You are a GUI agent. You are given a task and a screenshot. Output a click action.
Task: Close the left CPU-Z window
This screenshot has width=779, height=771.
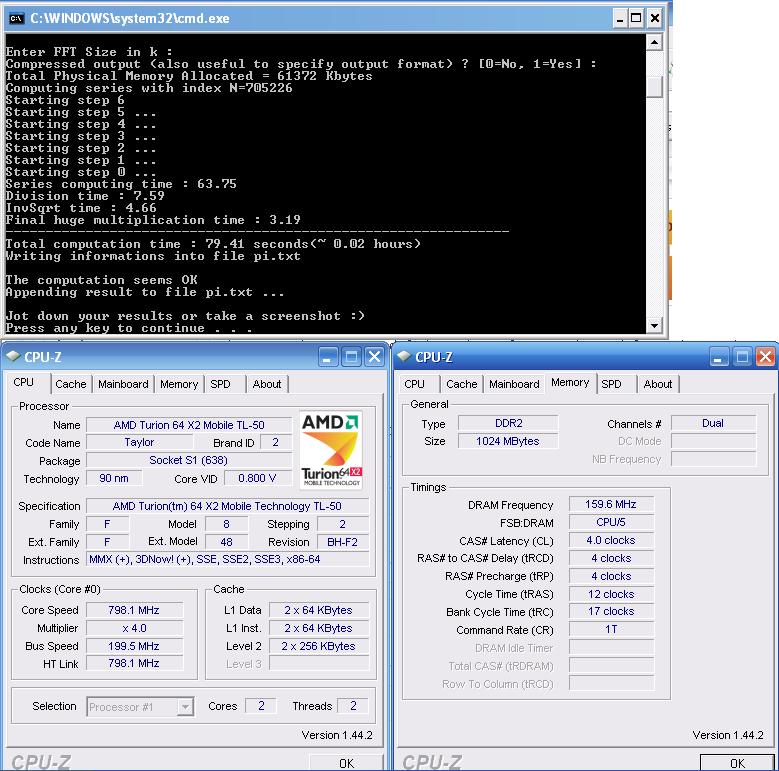(x=374, y=357)
